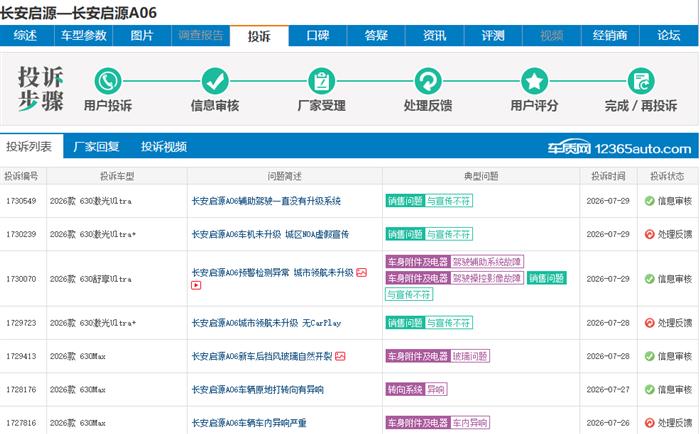This screenshot has width=700, height=434.
Task: Click complaint number 1730549
Action: tap(21, 201)
